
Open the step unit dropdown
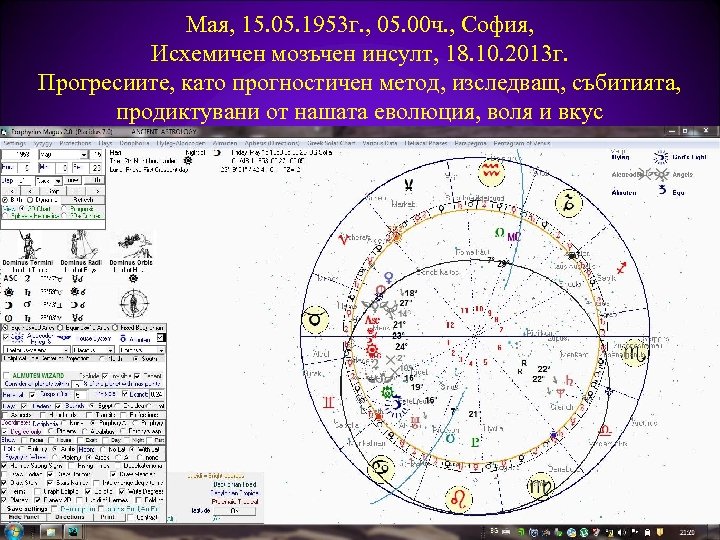coord(49,181)
